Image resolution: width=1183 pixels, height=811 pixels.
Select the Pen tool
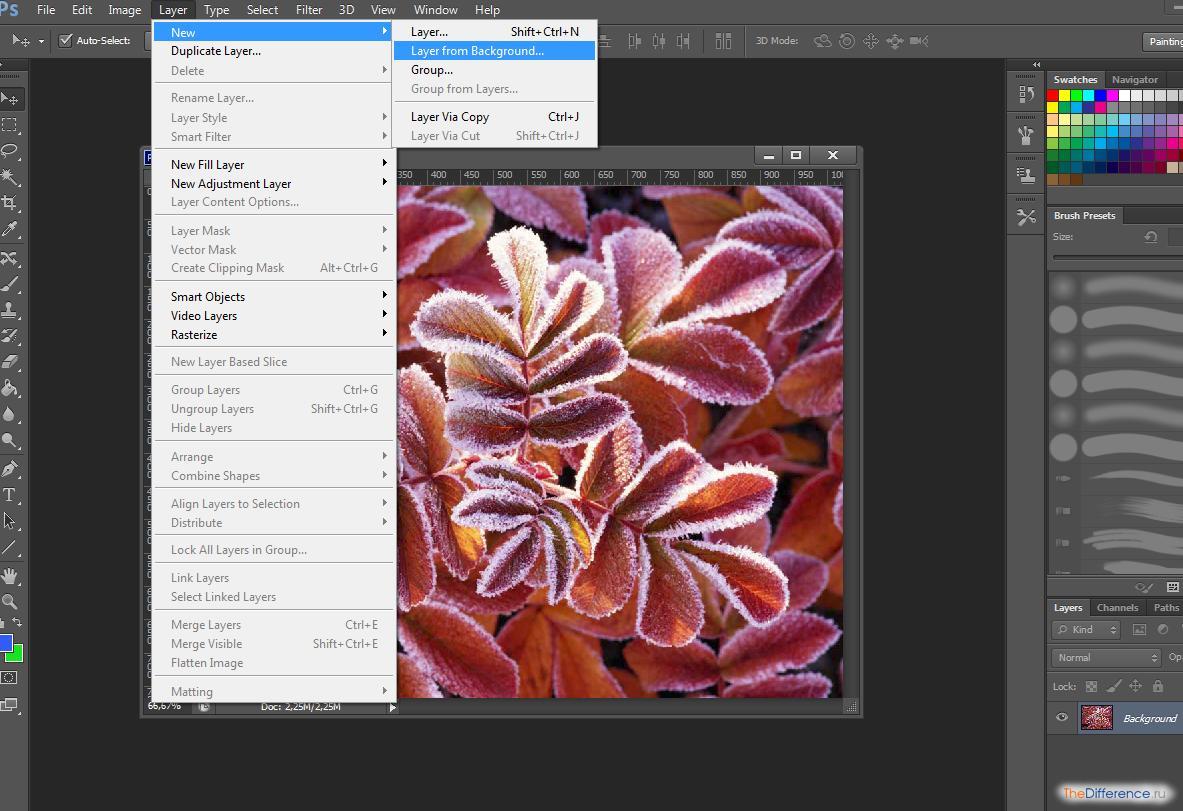click(10, 468)
